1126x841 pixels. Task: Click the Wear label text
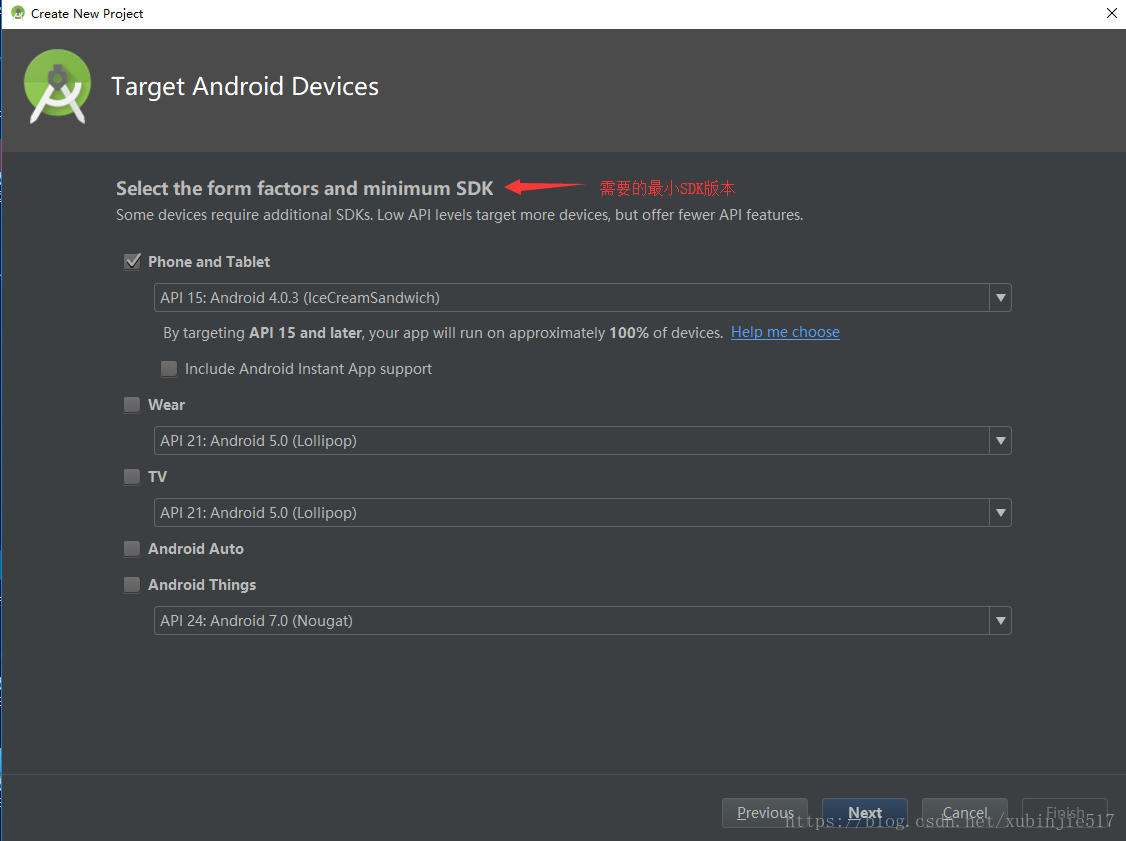[x=167, y=404]
